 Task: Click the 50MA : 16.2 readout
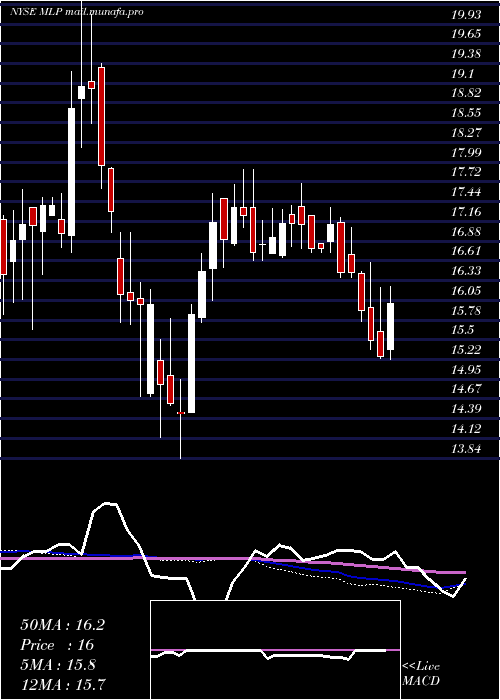[62, 625]
